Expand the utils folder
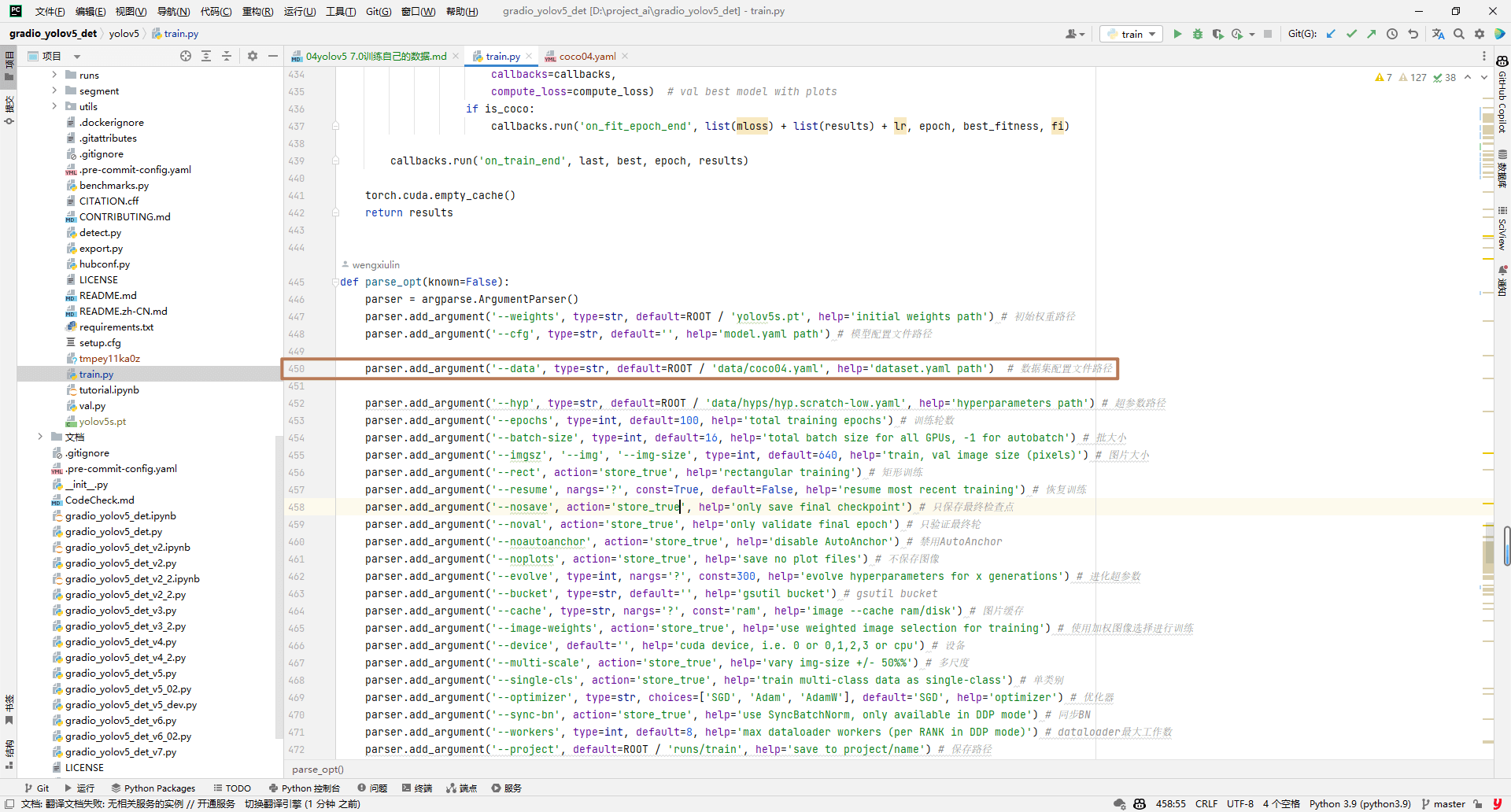This screenshot has height=812, width=1511. tap(54, 106)
